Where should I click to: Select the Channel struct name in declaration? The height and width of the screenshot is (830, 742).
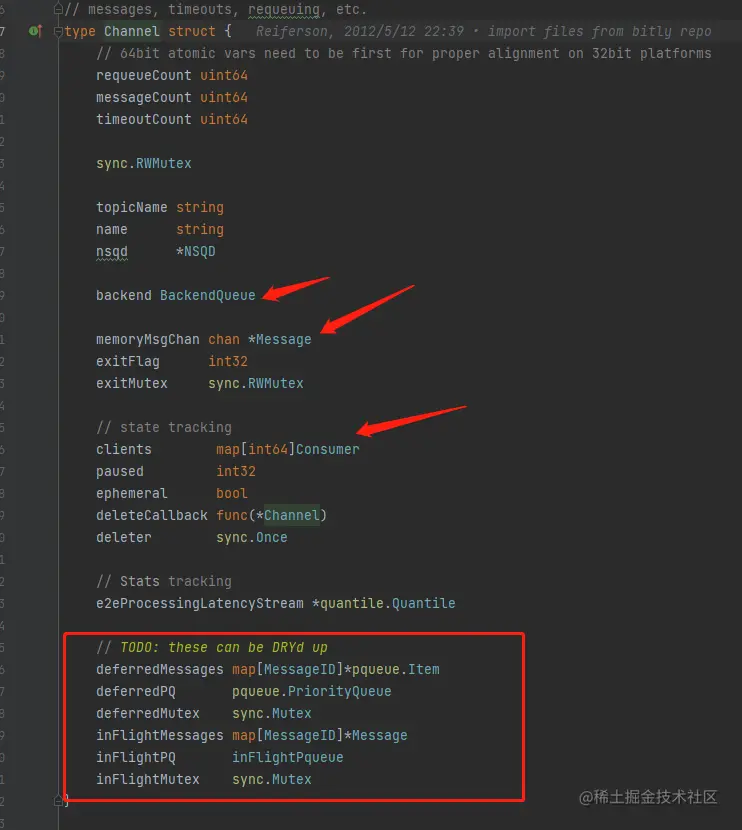pyautogui.click(x=131, y=31)
